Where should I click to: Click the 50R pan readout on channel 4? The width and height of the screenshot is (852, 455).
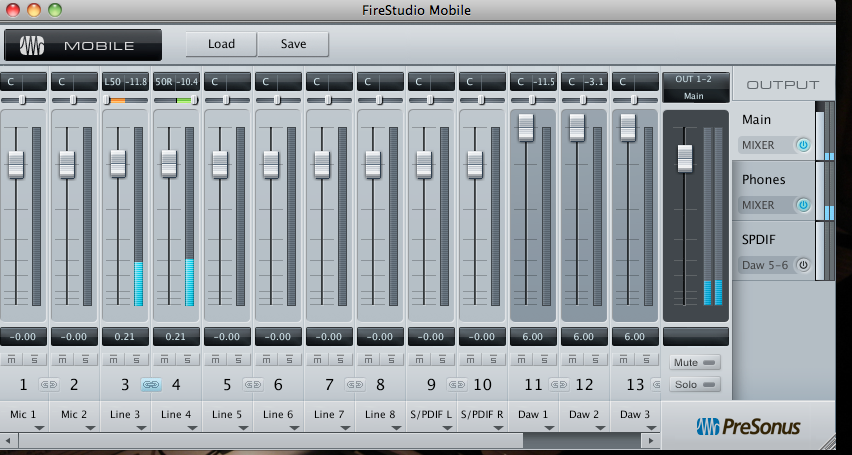165,82
